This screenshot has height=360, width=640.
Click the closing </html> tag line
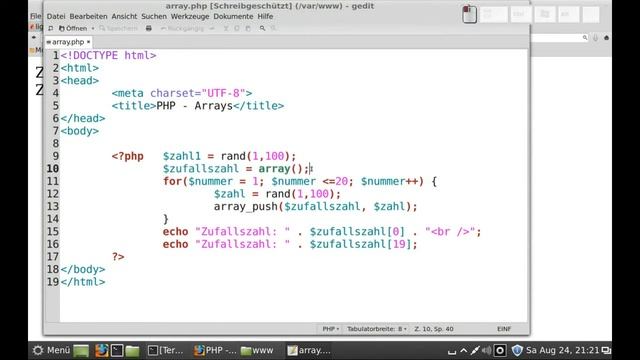tap(83, 282)
